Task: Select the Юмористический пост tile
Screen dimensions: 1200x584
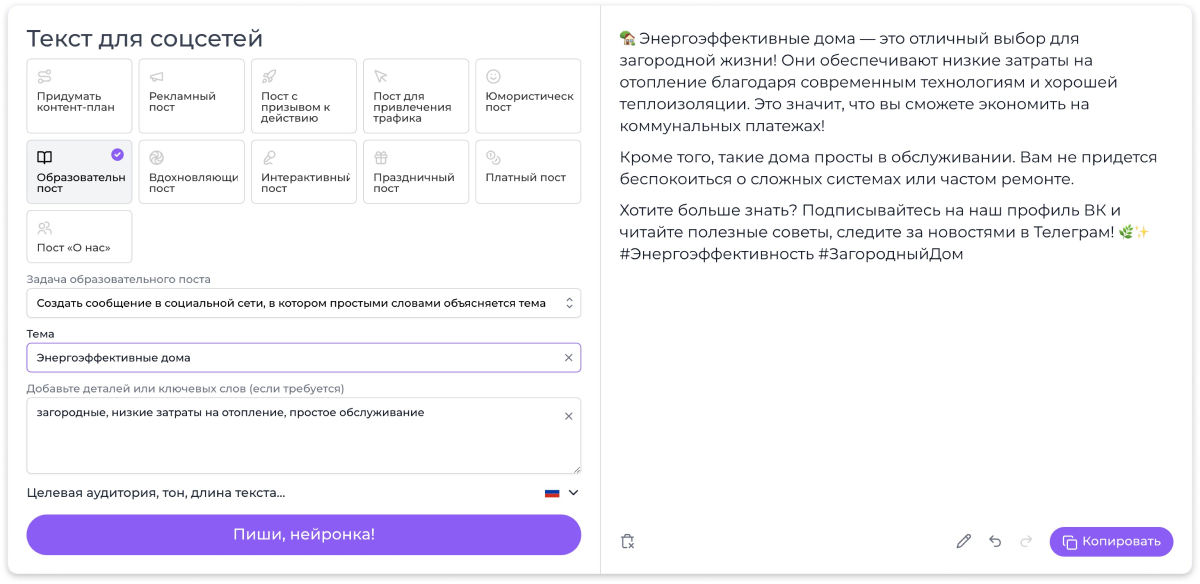Action: [x=528, y=96]
